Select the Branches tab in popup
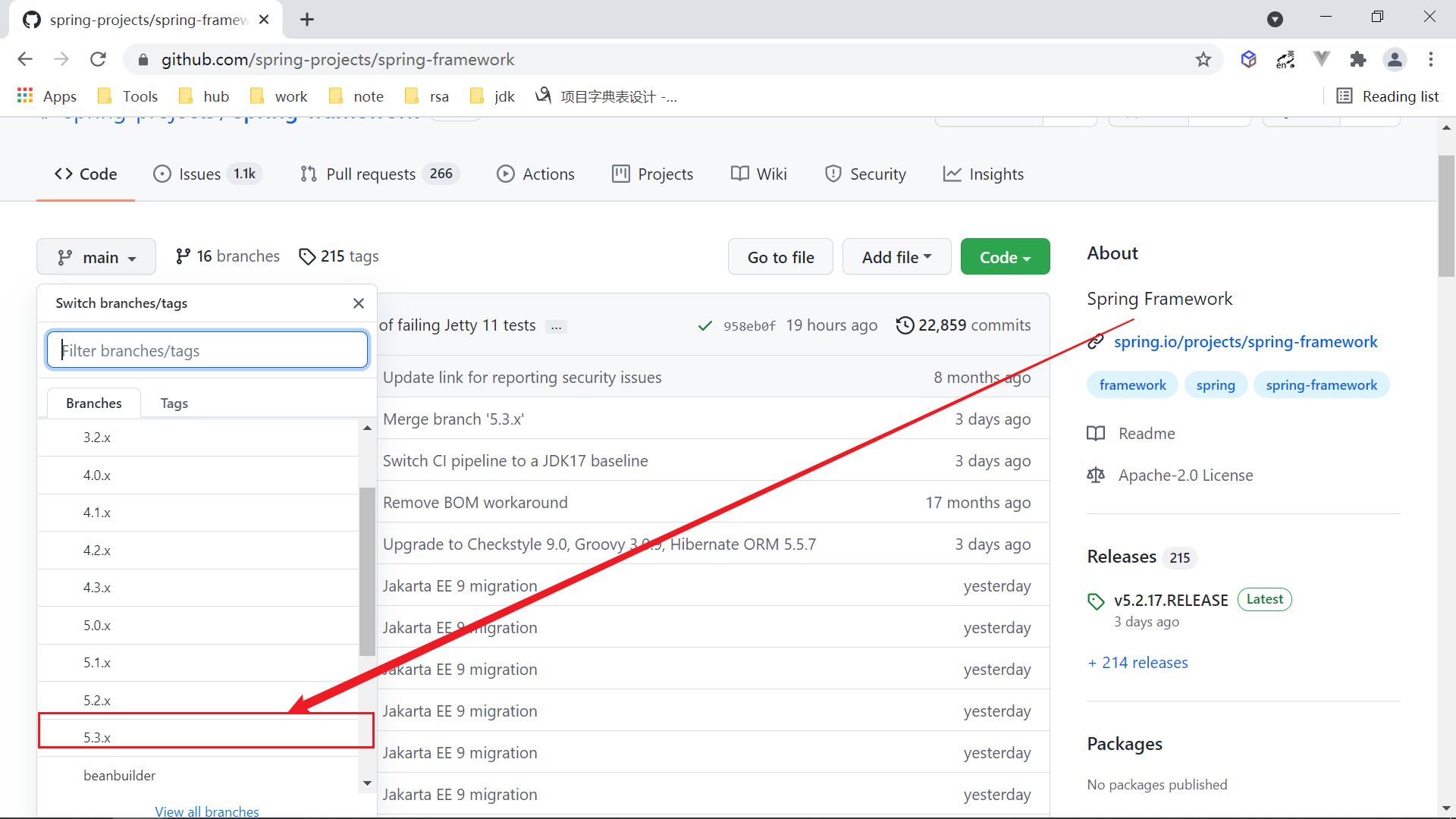Image resolution: width=1456 pixels, height=819 pixels. [x=94, y=403]
